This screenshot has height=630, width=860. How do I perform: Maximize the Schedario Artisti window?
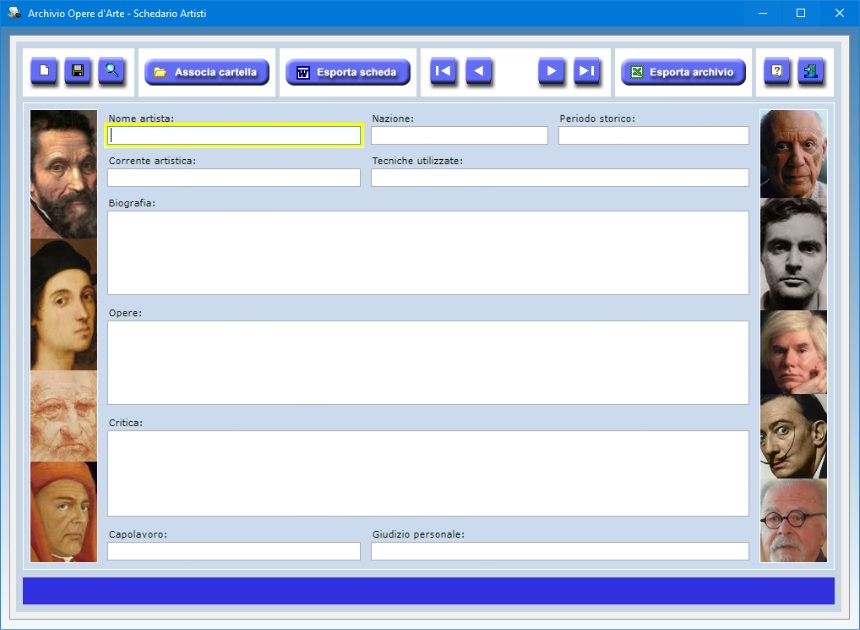click(801, 13)
